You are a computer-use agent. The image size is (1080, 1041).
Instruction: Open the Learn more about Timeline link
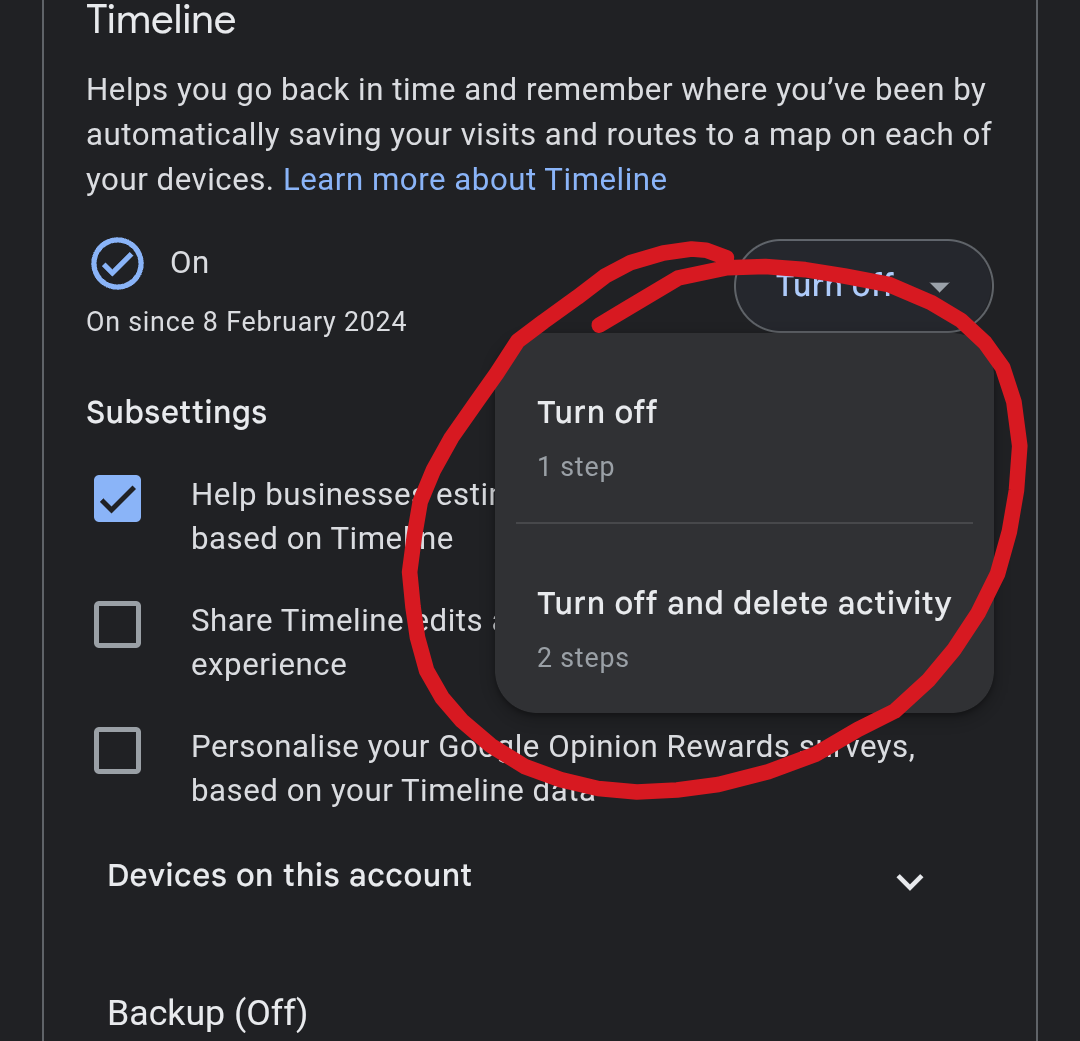click(x=475, y=180)
